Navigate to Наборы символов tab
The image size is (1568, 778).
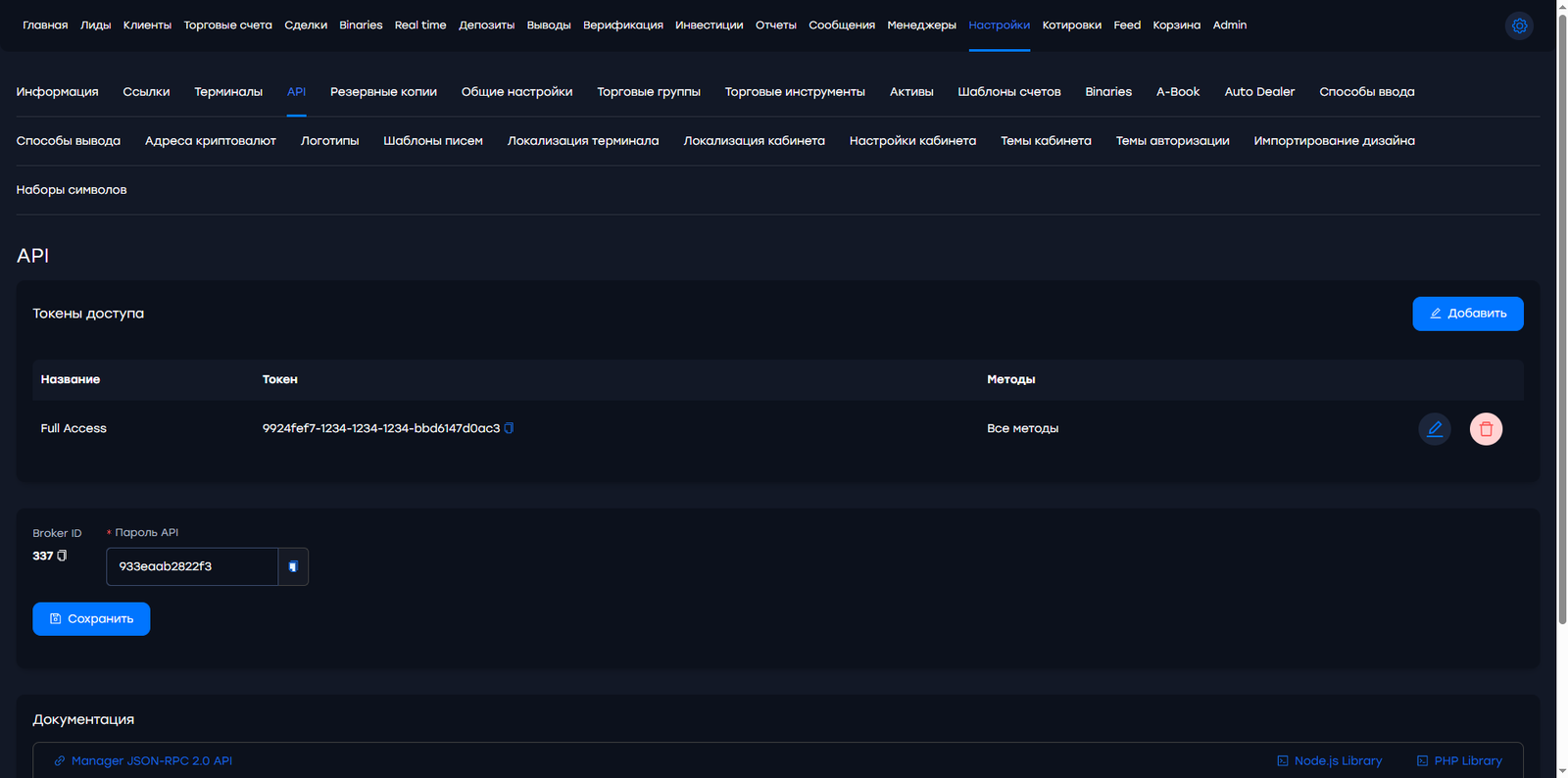click(72, 190)
